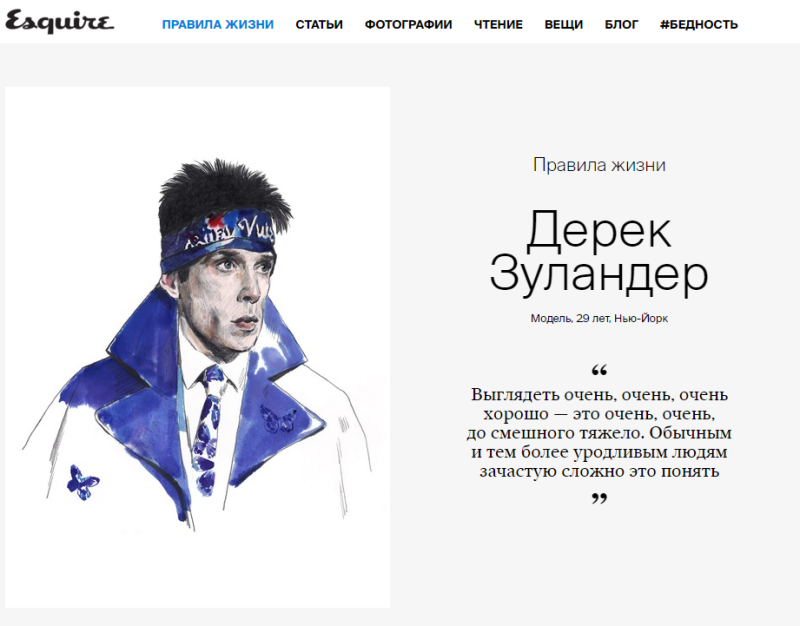This screenshot has height=626, width=800.
Task: Click the Правила жизни heading link
Action: 599,165
